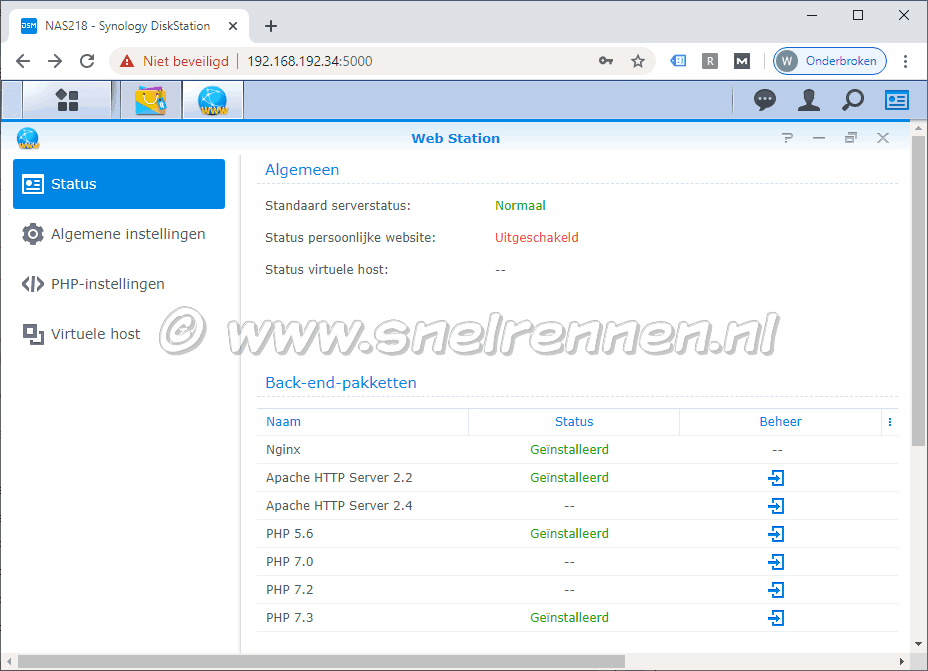Open PHP-instellingen in the sidebar
Screen dimensions: 928x671
(x=119, y=284)
